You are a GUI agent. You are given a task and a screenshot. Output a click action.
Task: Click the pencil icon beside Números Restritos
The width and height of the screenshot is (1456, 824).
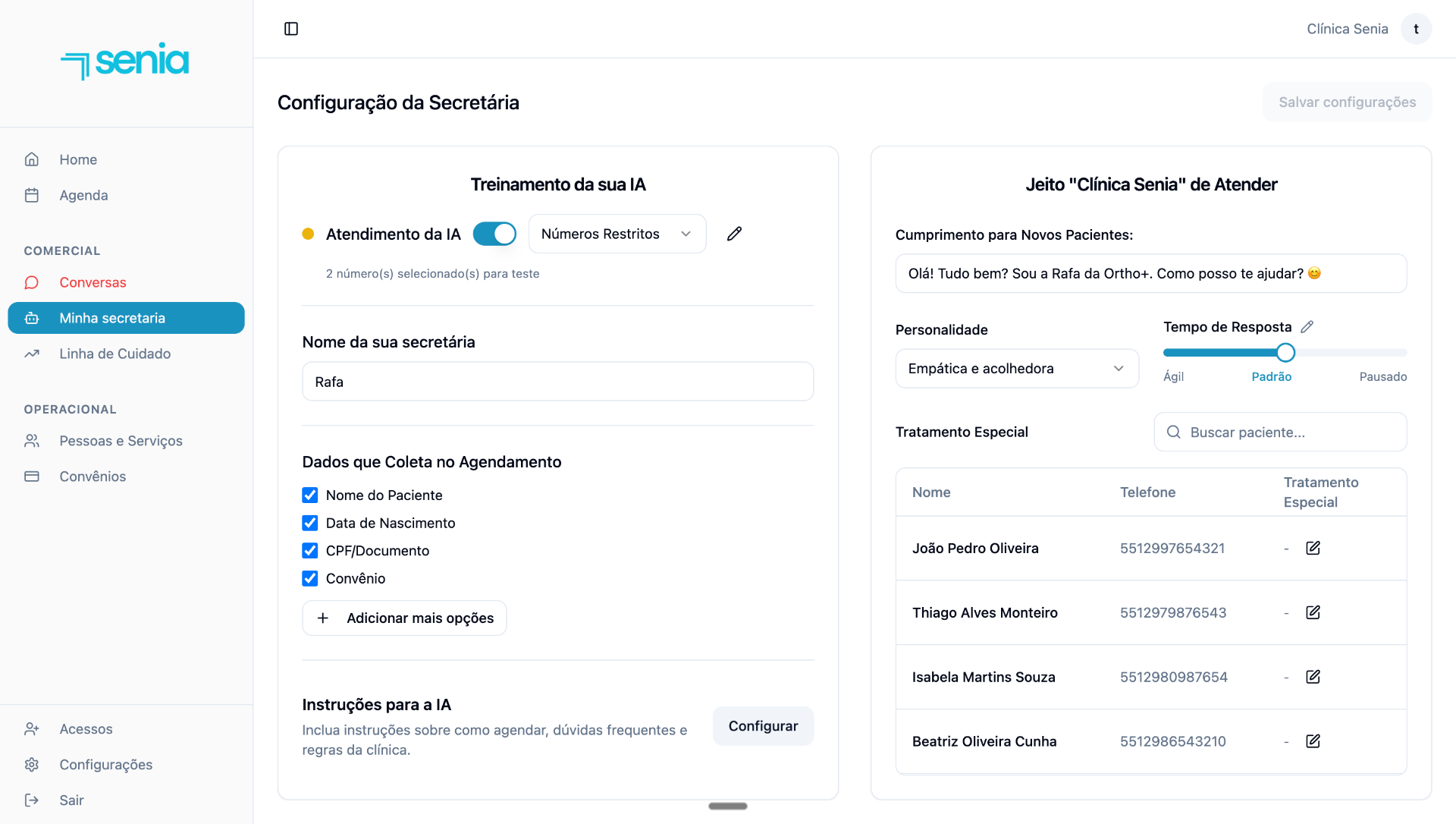[734, 234]
